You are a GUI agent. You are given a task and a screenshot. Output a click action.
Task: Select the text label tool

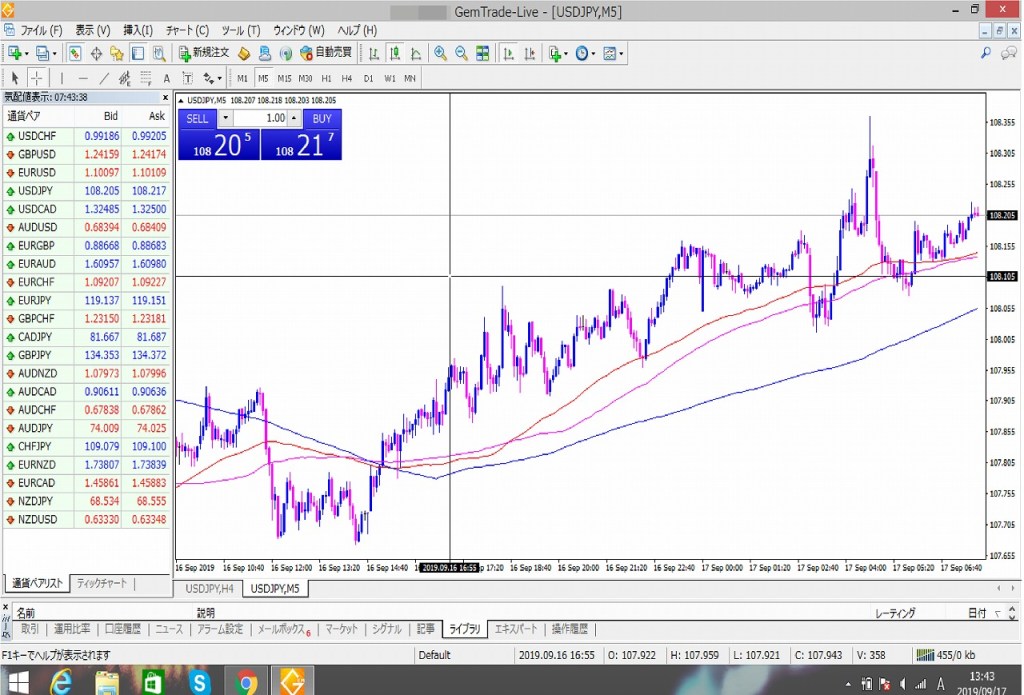[x=165, y=78]
